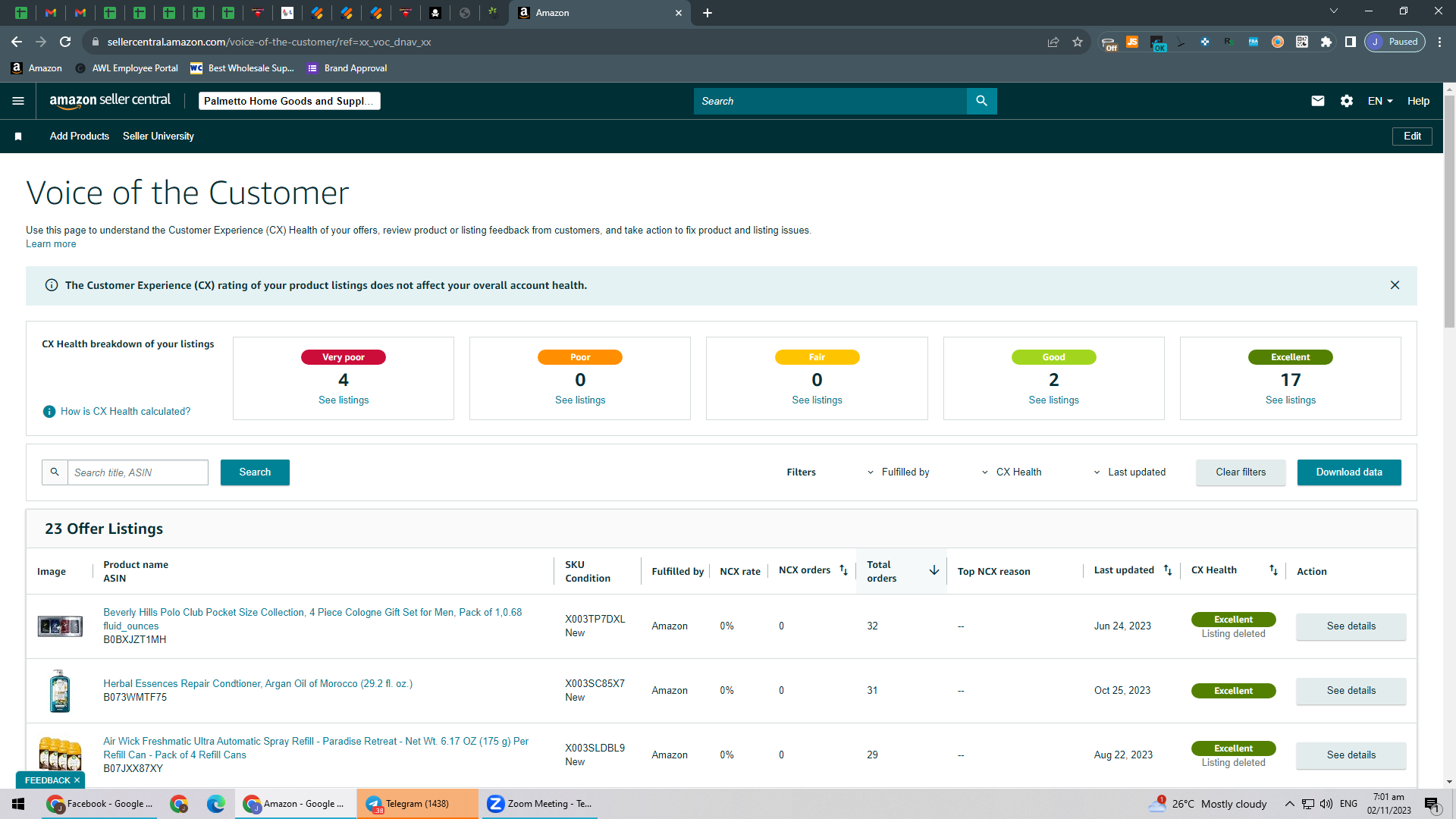
Task: Click the Seller Central header search field
Action: coord(830,101)
